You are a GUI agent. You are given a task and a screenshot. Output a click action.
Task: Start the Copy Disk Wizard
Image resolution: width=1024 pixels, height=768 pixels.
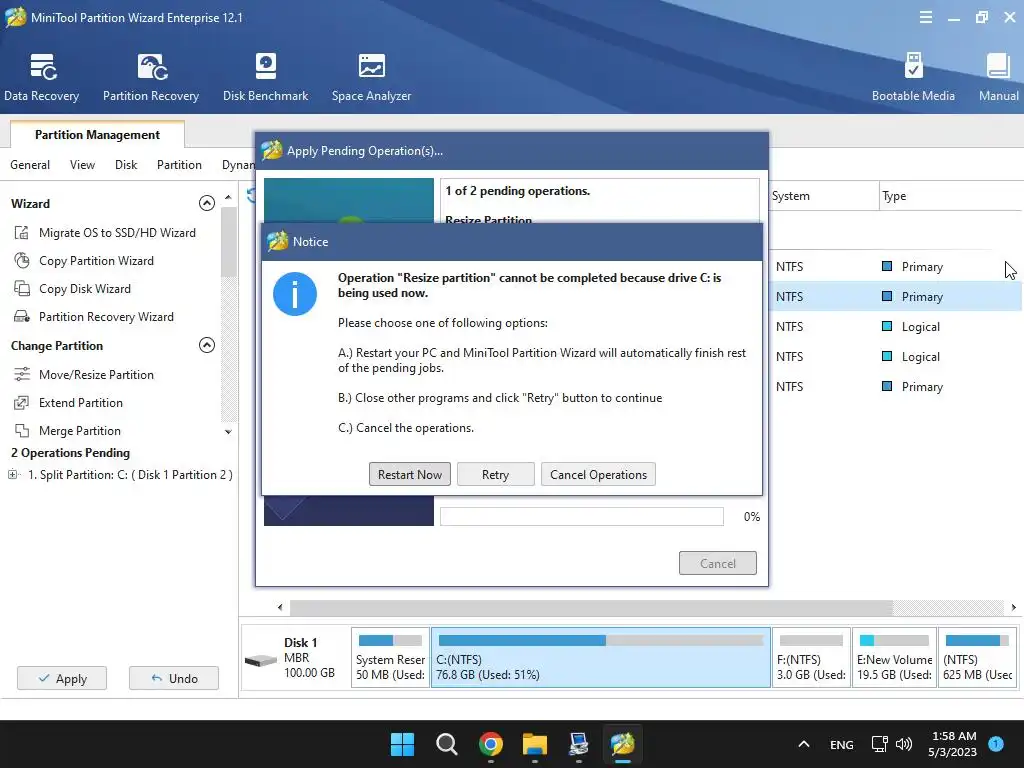pyautogui.click(x=72, y=289)
